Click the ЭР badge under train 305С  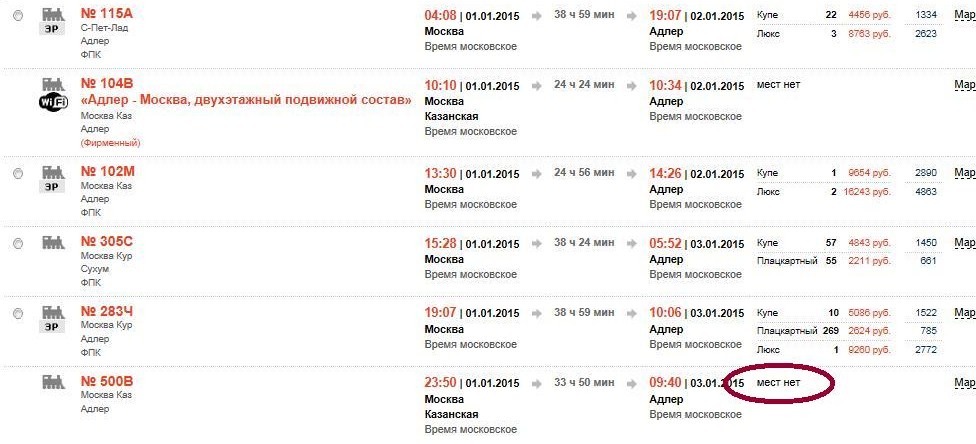(x=51, y=257)
